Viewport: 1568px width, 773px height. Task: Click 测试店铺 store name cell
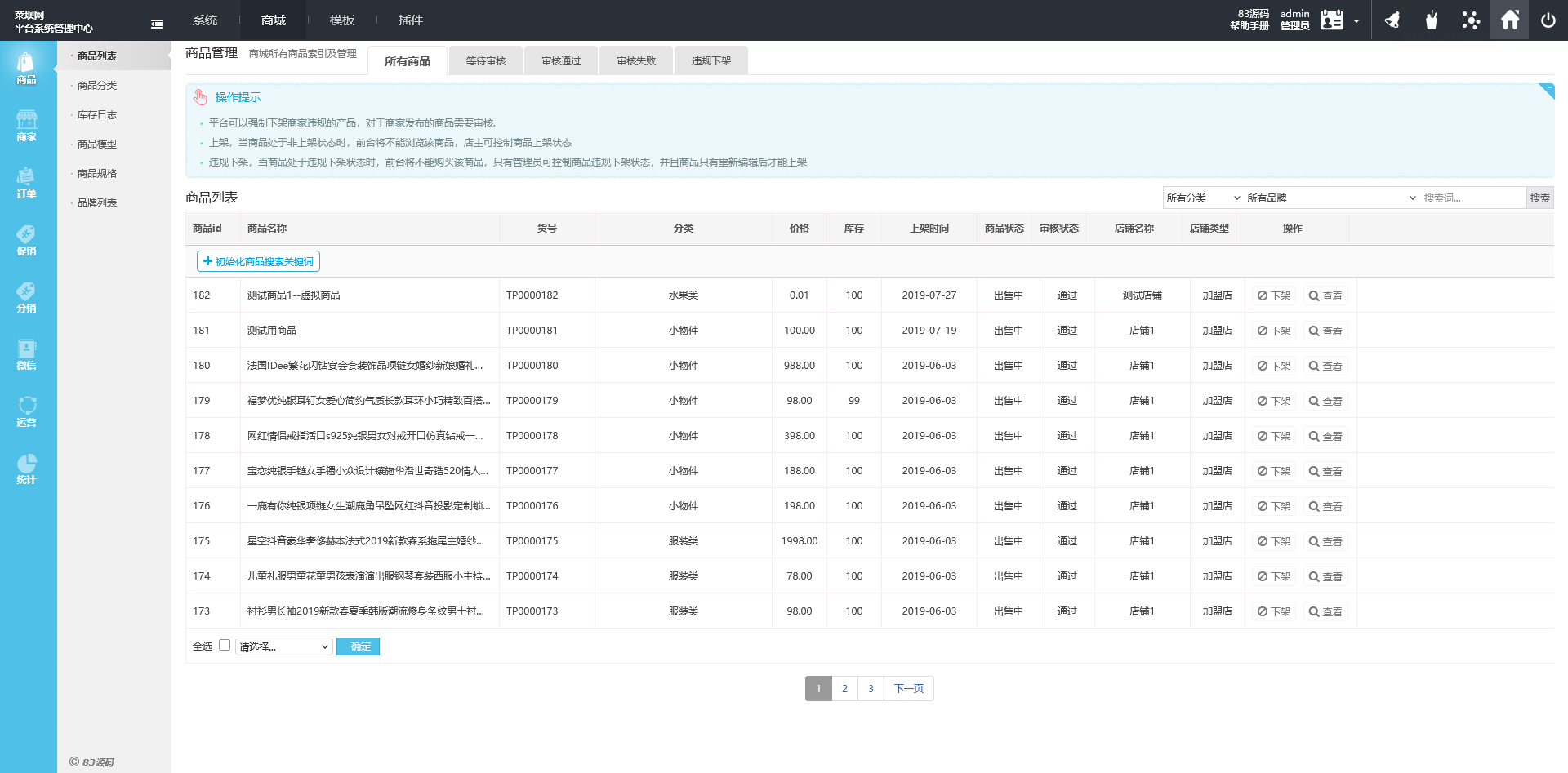tap(1142, 295)
